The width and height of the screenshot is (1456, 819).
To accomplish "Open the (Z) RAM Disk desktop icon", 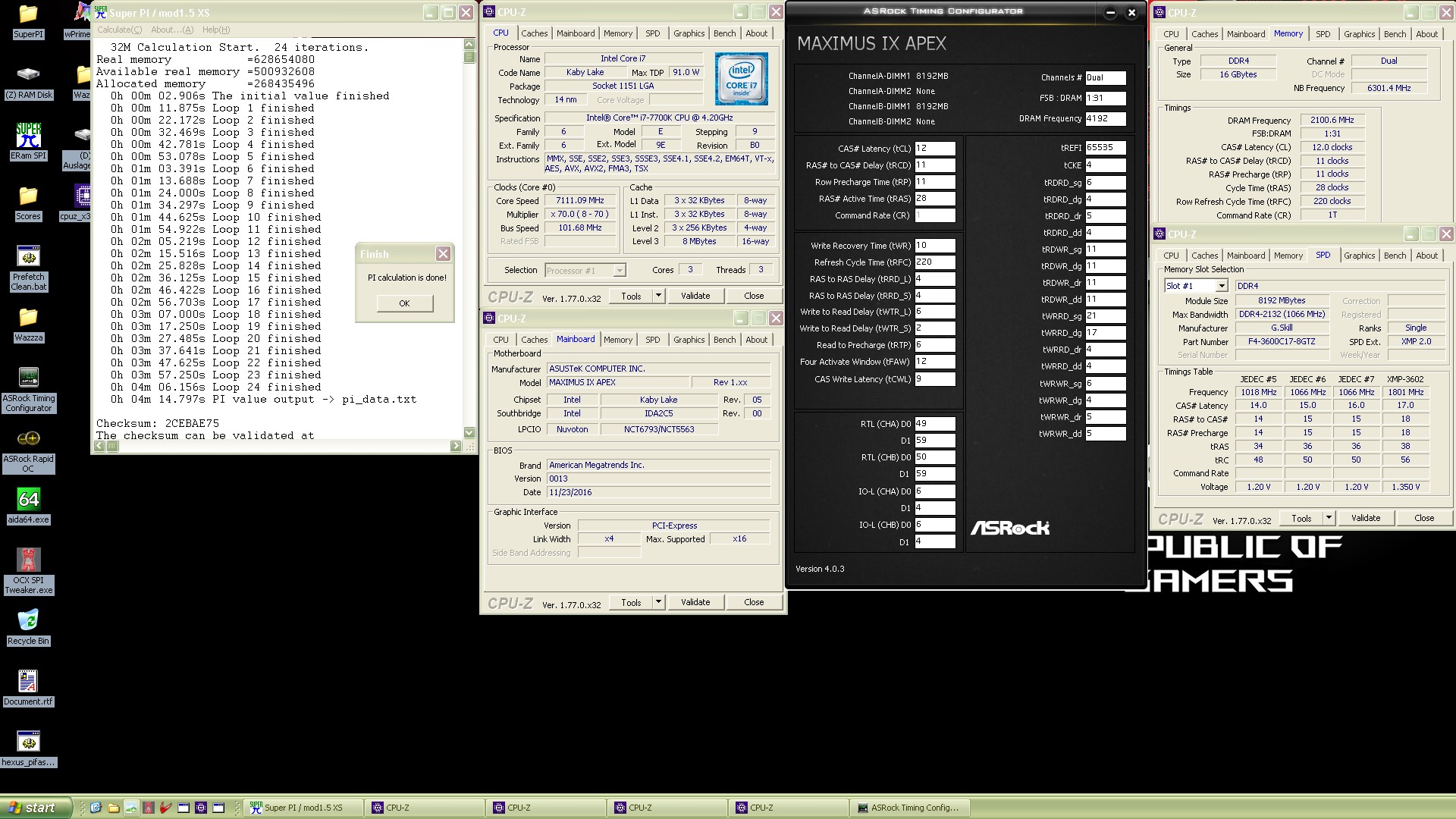I will [28, 82].
